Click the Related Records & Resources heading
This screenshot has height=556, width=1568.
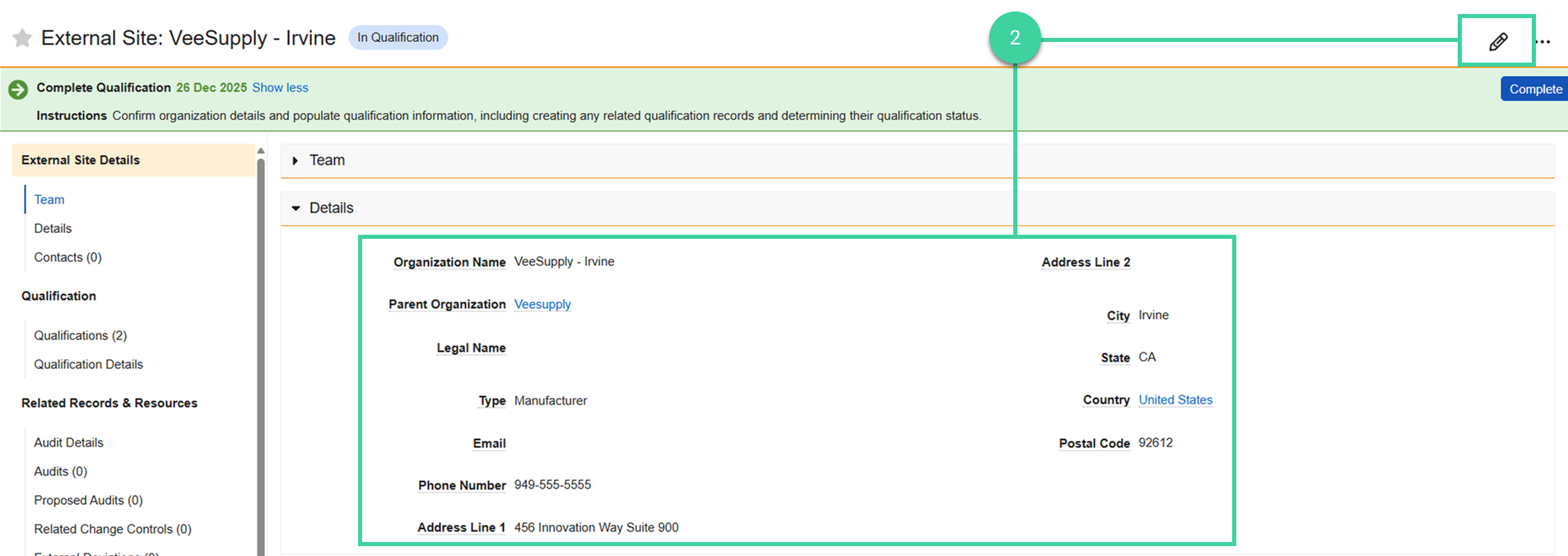click(x=109, y=403)
